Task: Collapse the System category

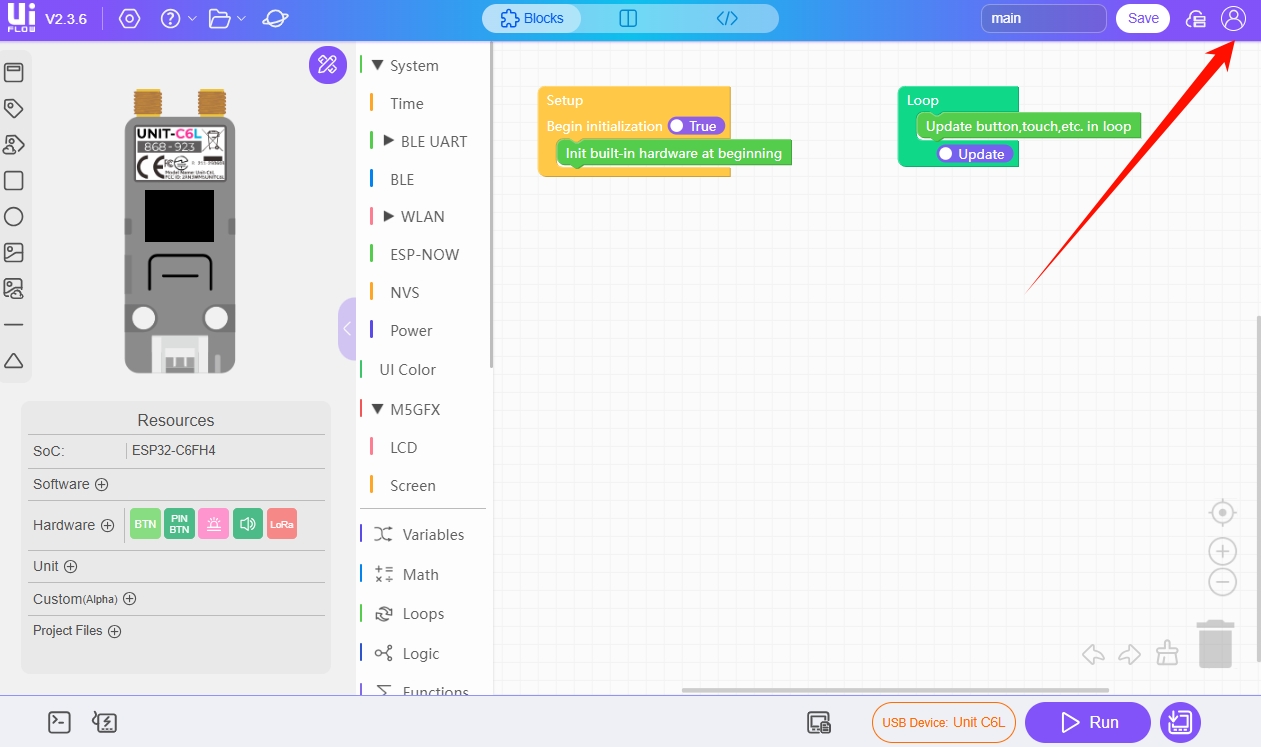Action: [377, 66]
